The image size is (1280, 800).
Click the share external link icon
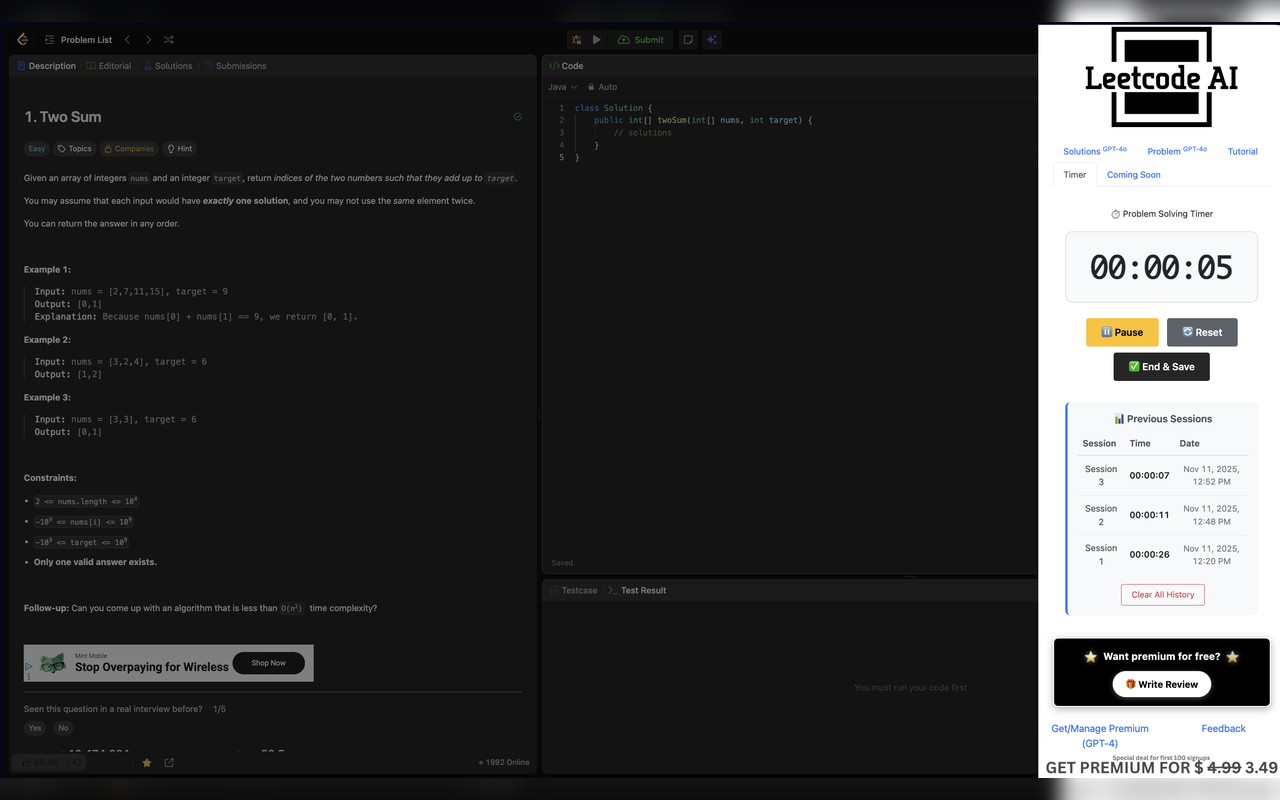tap(169, 763)
